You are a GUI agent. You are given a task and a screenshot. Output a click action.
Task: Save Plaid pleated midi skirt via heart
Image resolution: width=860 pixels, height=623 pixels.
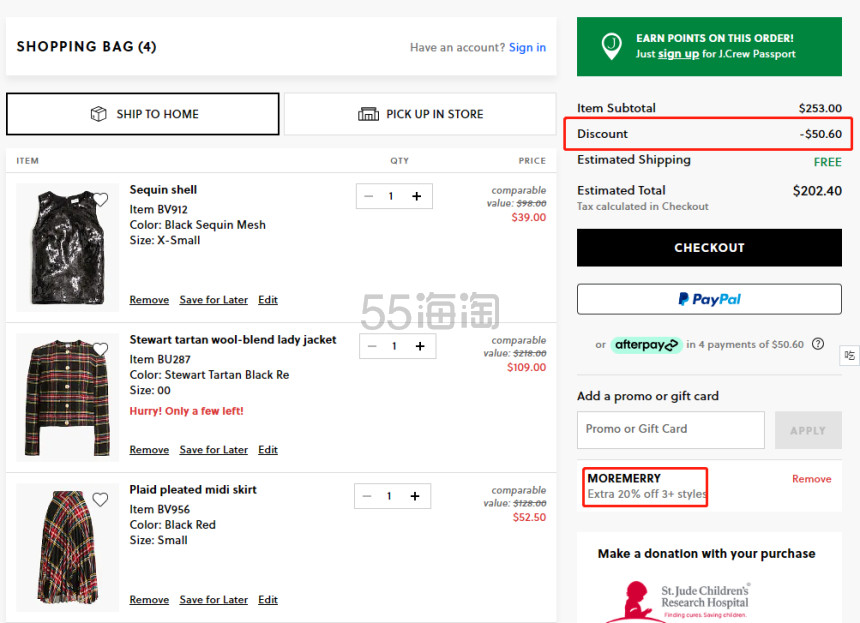[x=100, y=500]
